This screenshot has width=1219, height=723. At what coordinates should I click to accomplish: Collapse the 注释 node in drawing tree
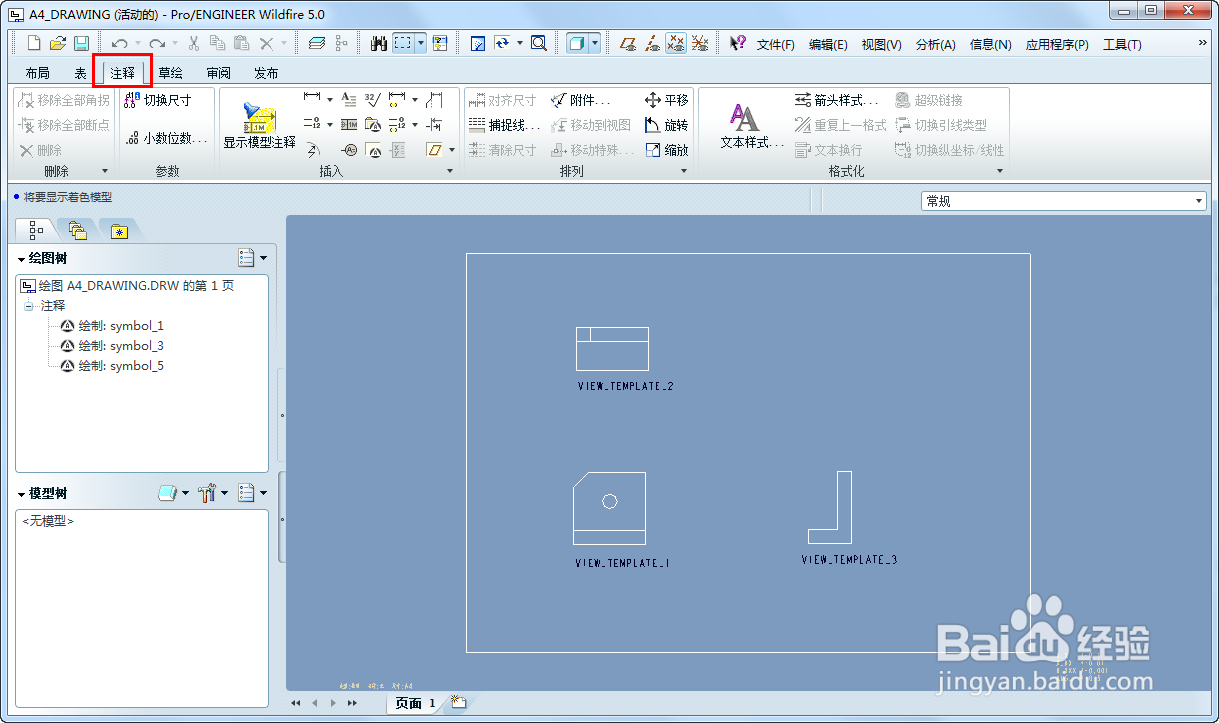(x=29, y=306)
